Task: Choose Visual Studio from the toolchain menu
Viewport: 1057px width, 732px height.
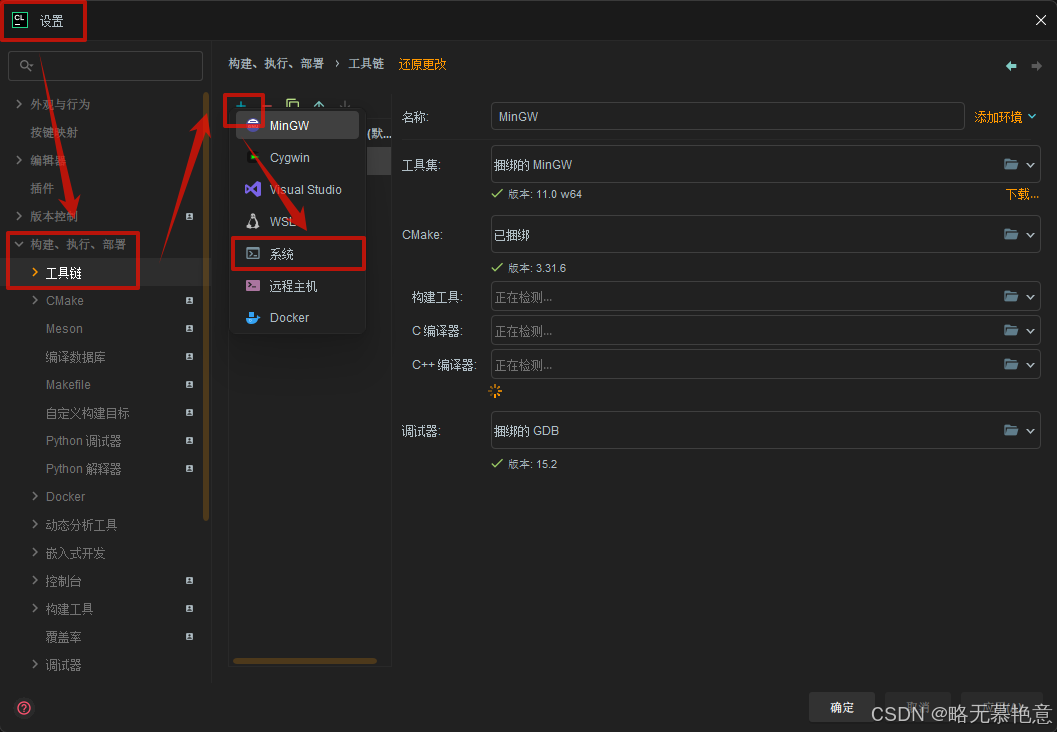Action: pos(297,189)
